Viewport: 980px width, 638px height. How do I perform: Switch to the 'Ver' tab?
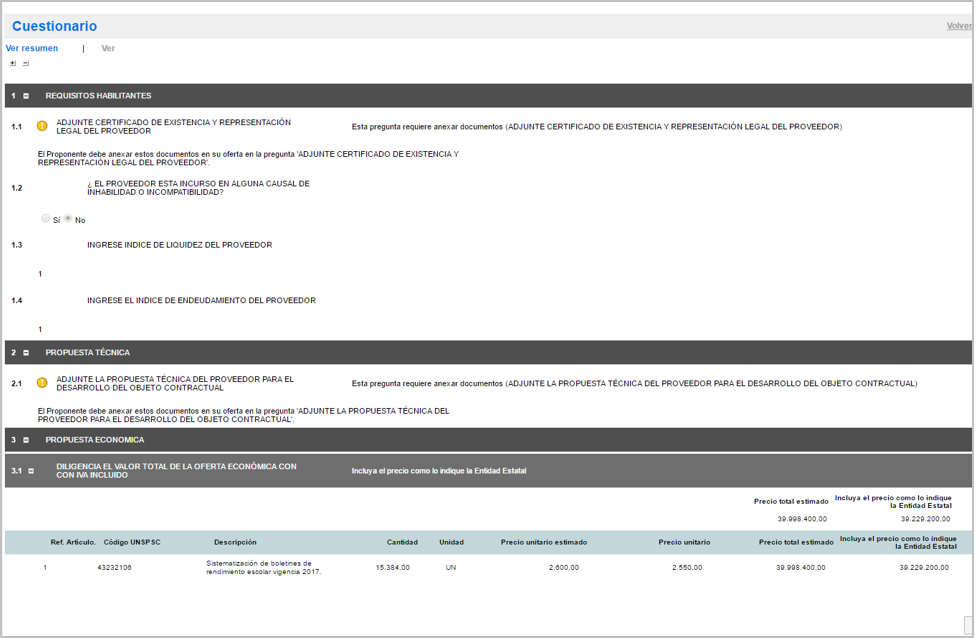pyautogui.click(x=108, y=48)
